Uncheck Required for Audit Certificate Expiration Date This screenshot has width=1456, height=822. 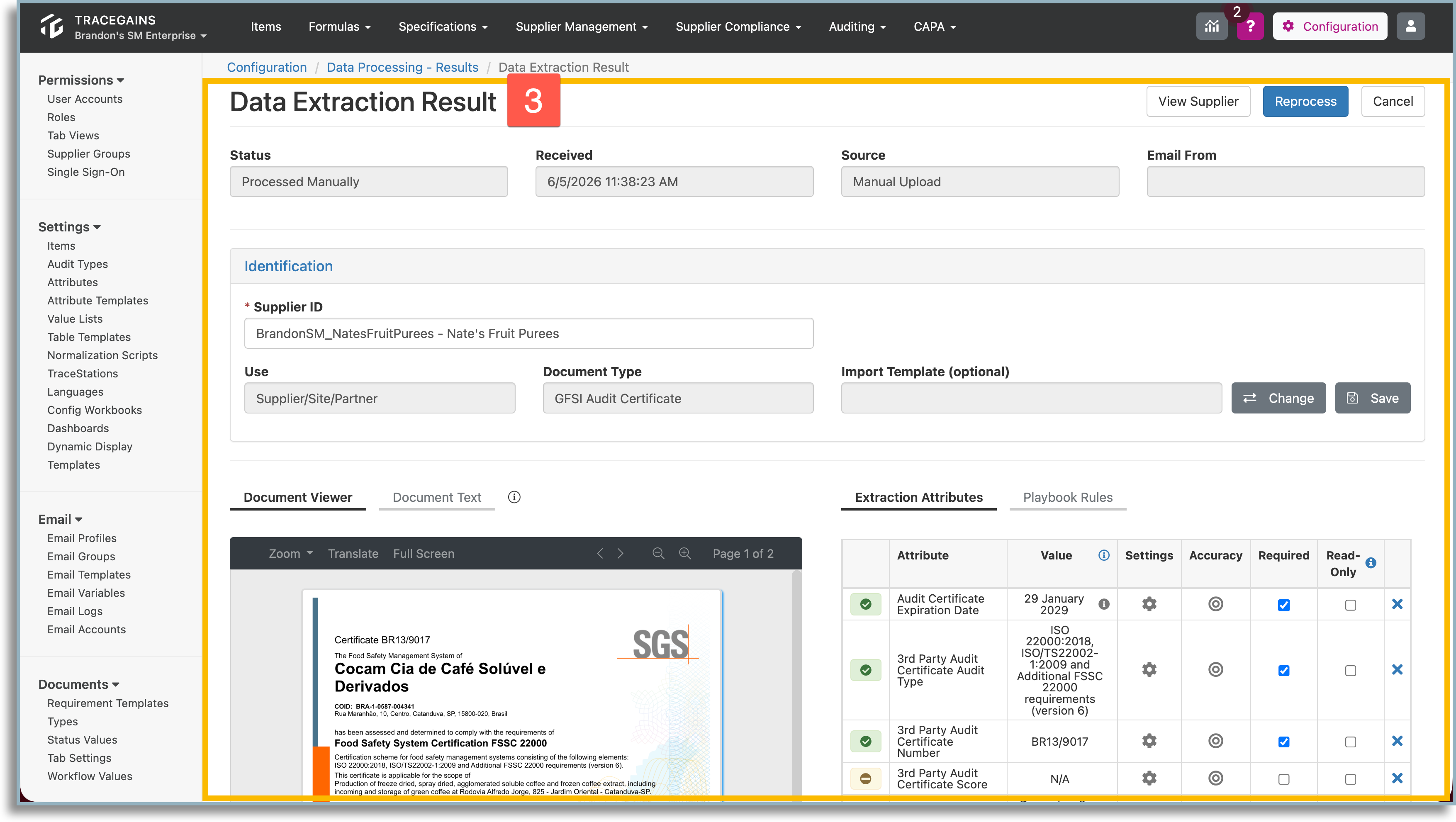pos(1283,605)
